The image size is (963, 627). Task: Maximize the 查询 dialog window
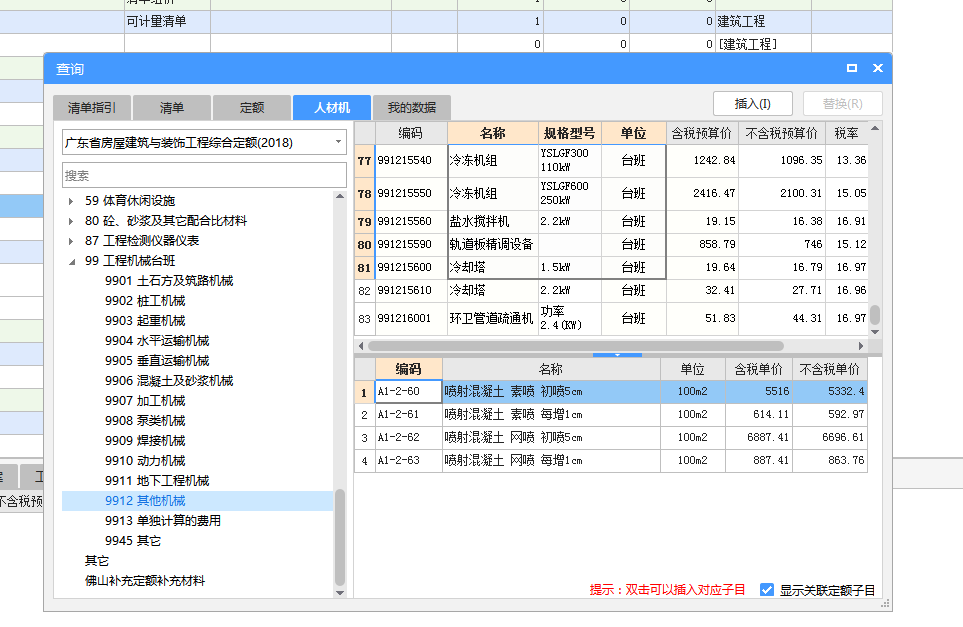851,68
